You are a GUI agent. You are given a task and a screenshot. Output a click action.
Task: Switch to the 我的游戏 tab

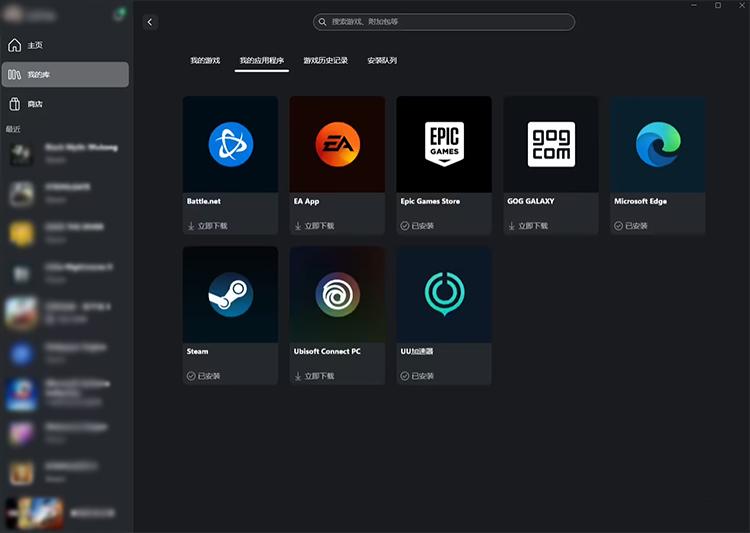[x=205, y=61]
